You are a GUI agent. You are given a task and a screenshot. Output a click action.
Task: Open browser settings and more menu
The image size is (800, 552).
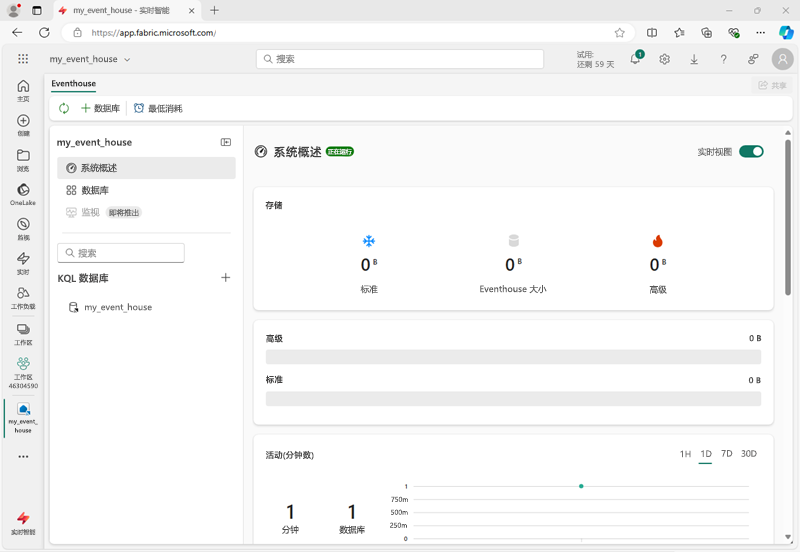click(761, 33)
